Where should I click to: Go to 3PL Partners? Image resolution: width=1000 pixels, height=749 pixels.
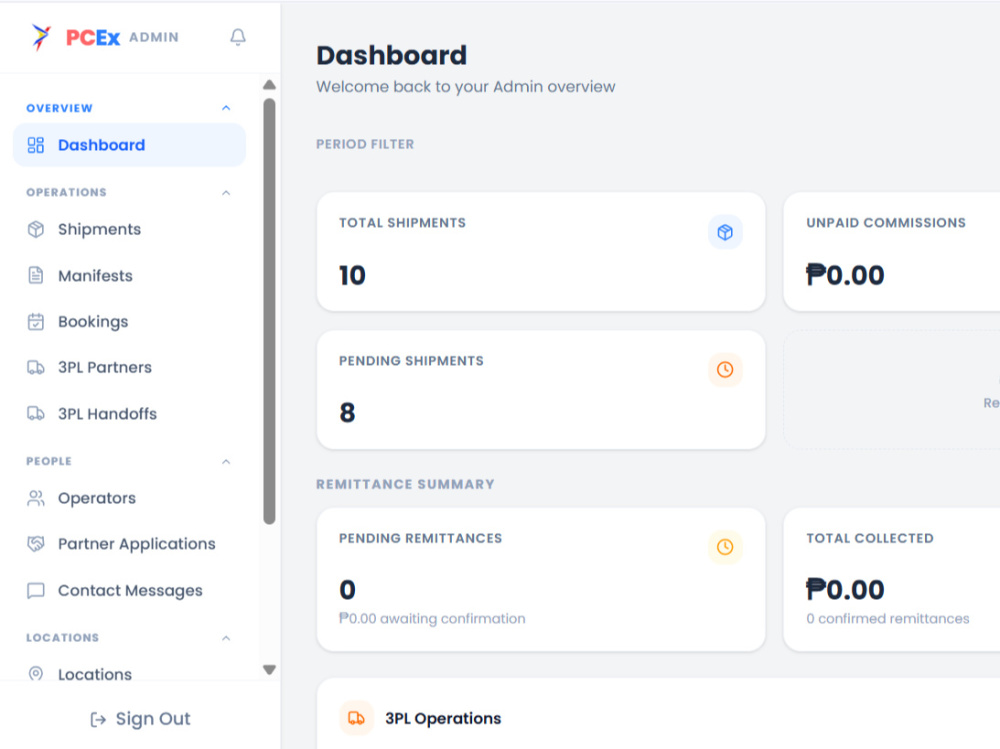coord(129,367)
